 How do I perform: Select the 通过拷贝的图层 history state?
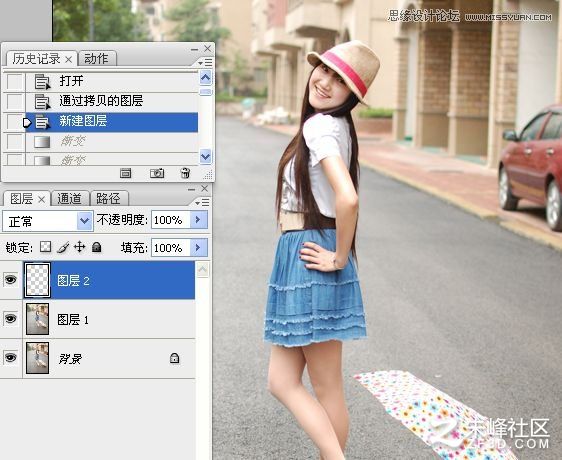(x=112, y=101)
